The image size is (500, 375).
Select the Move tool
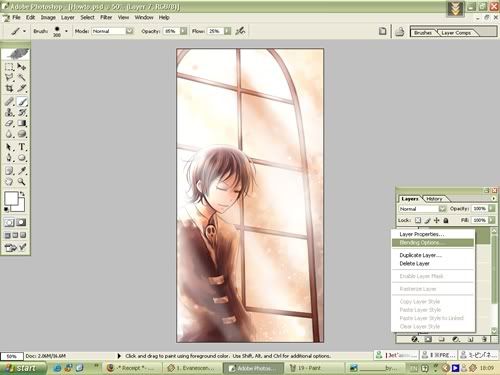(x=22, y=67)
